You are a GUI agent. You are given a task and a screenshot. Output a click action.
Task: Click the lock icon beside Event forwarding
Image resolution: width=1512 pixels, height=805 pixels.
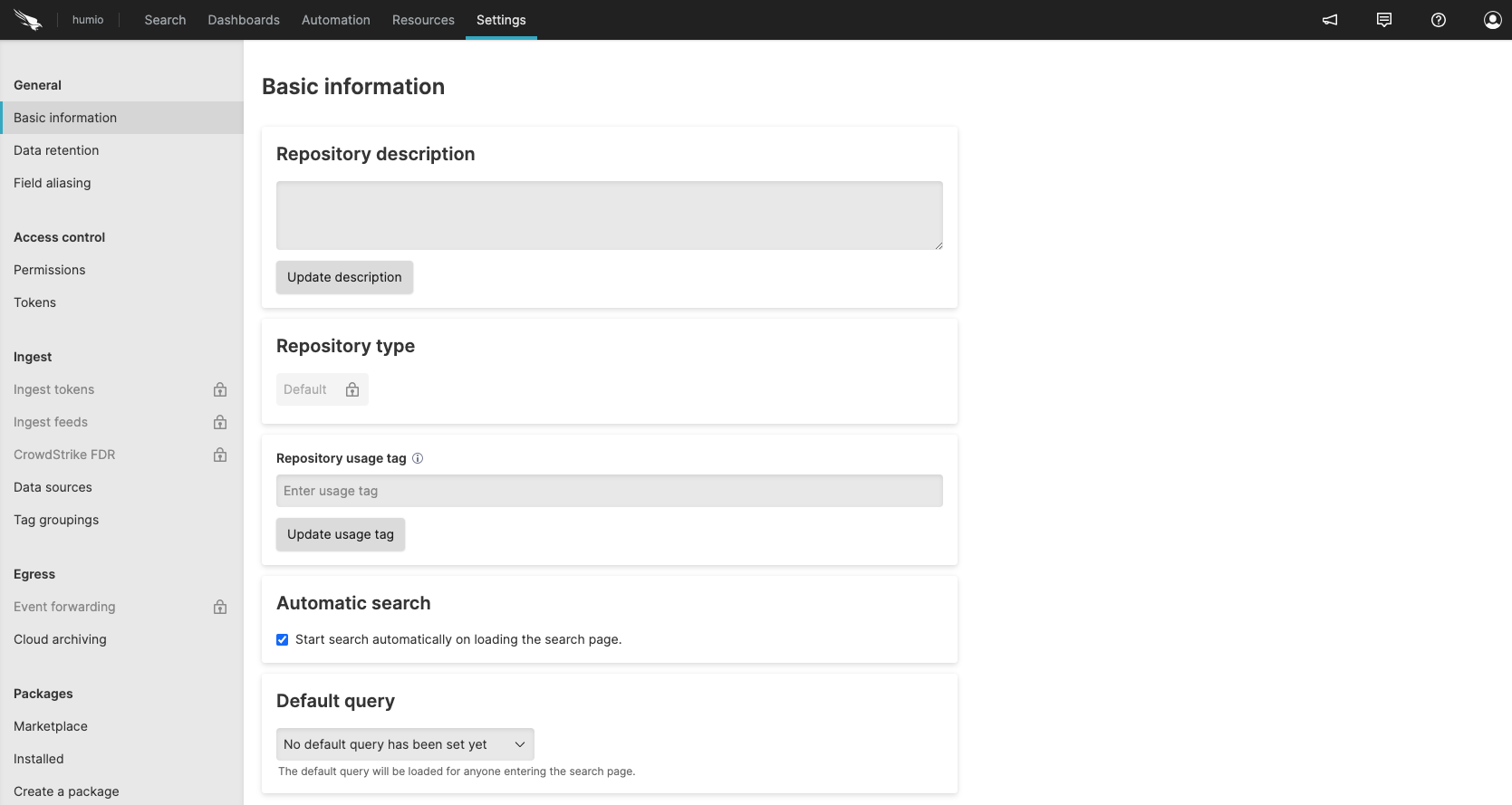(220, 607)
